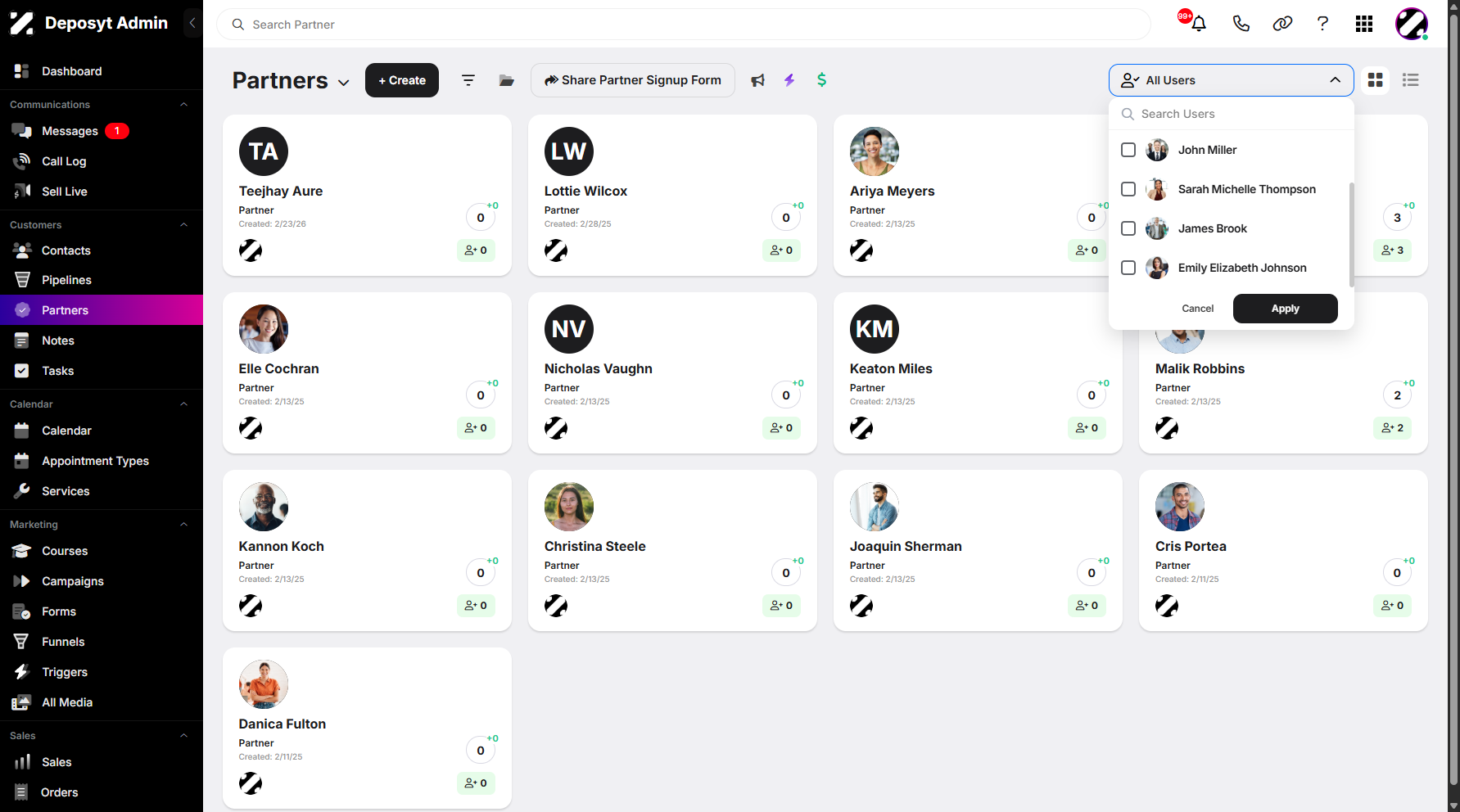Open the folder icon in toolbar
This screenshot has width=1460, height=812.
point(507,80)
